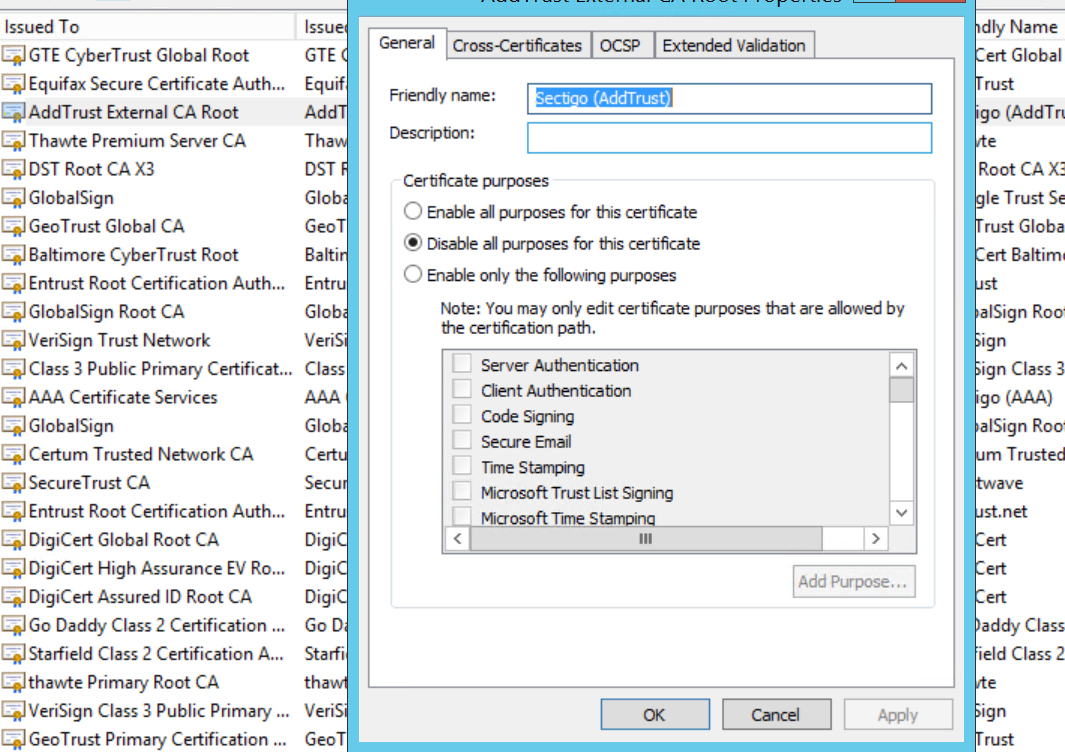This screenshot has height=752, width=1065.
Task: Click purposes list scroll down arrow
Action: click(901, 512)
